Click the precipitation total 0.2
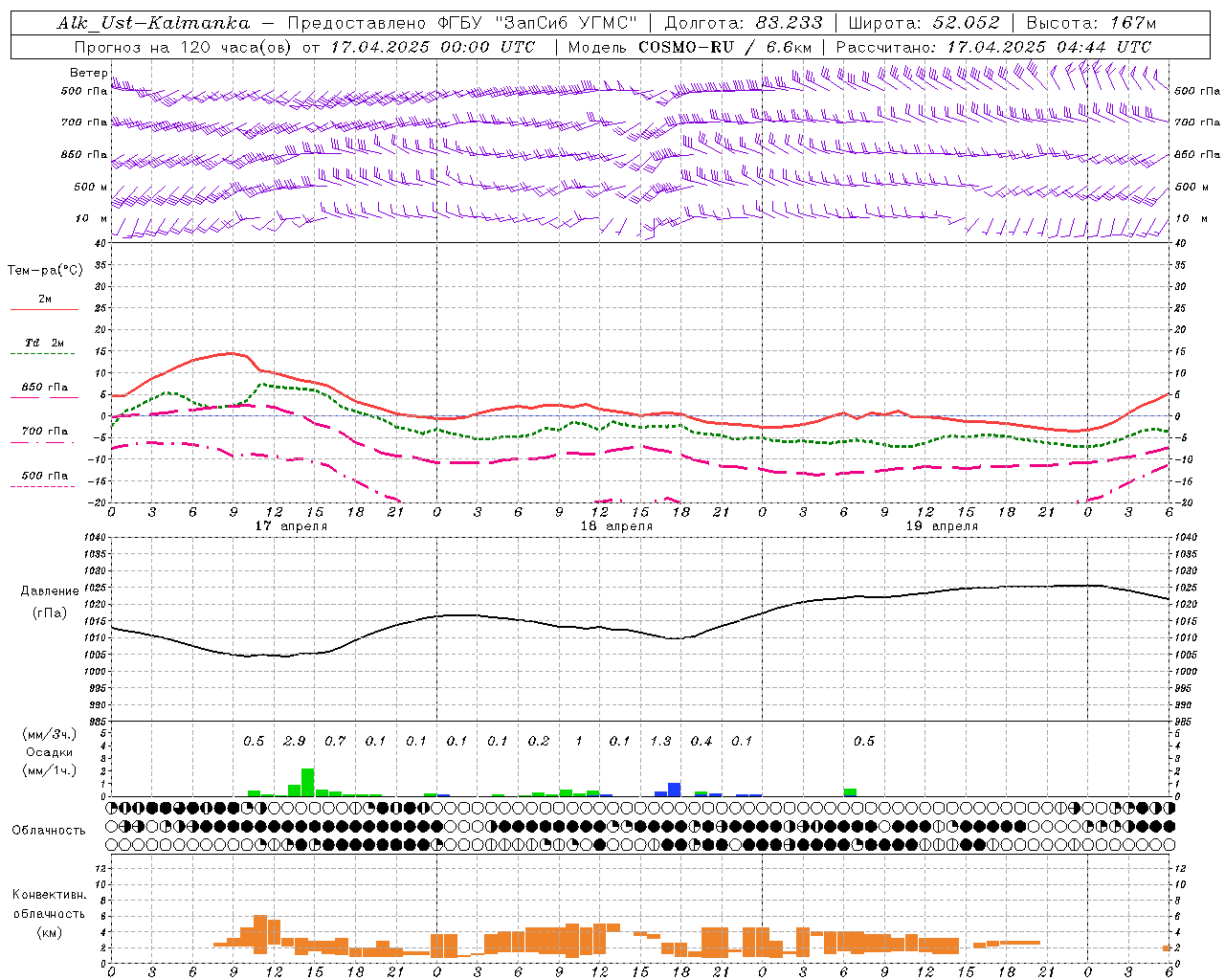This screenshot has height=980, width=1225. [x=539, y=741]
